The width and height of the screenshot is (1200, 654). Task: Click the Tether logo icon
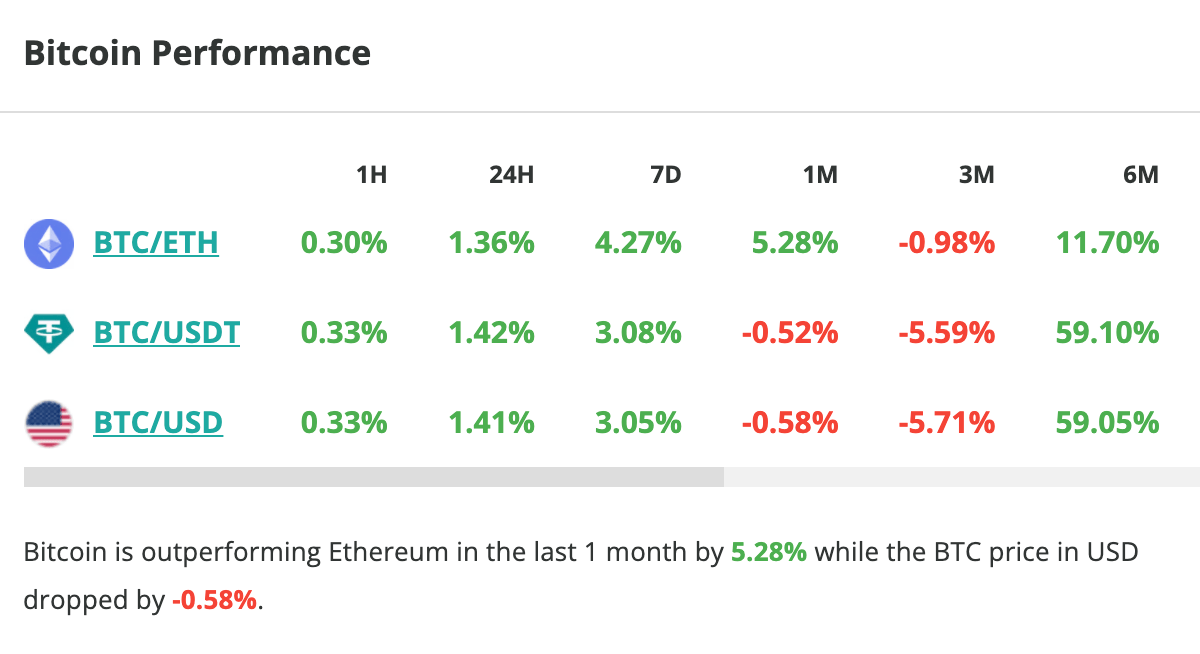point(48,333)
